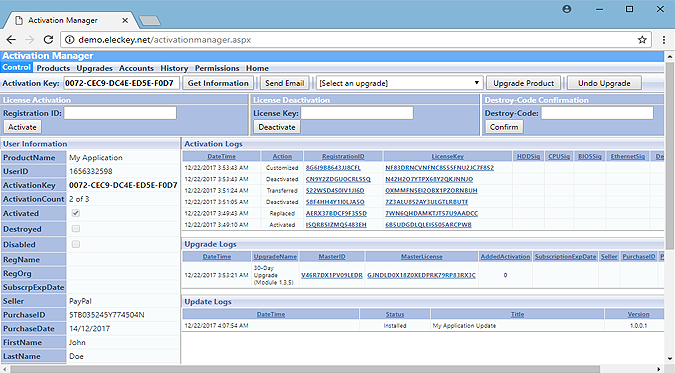Click the Send Email button

pos(285,83)
